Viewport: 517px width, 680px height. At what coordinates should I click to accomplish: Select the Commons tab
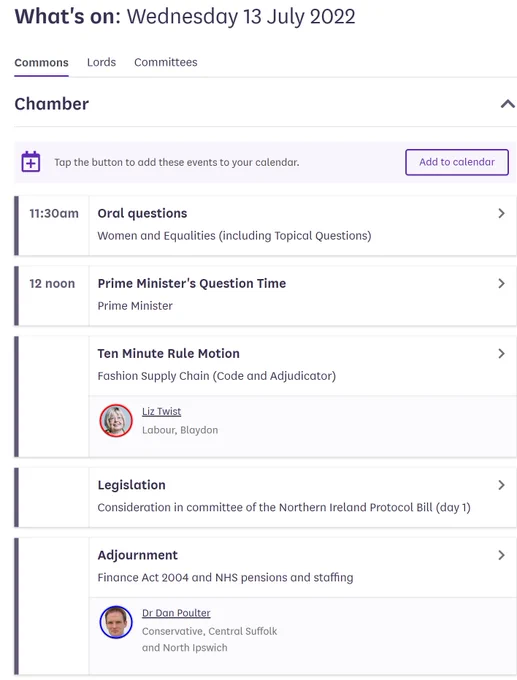(41, 63)
